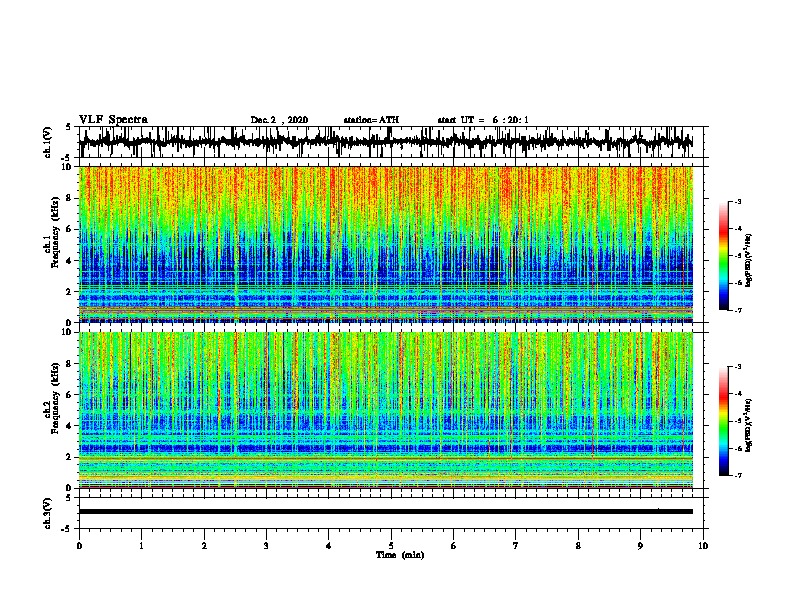Click the "VLF Spectra" plot title
Image resolution: width=792 pixels, height=612 pixels.
(113, 120)
